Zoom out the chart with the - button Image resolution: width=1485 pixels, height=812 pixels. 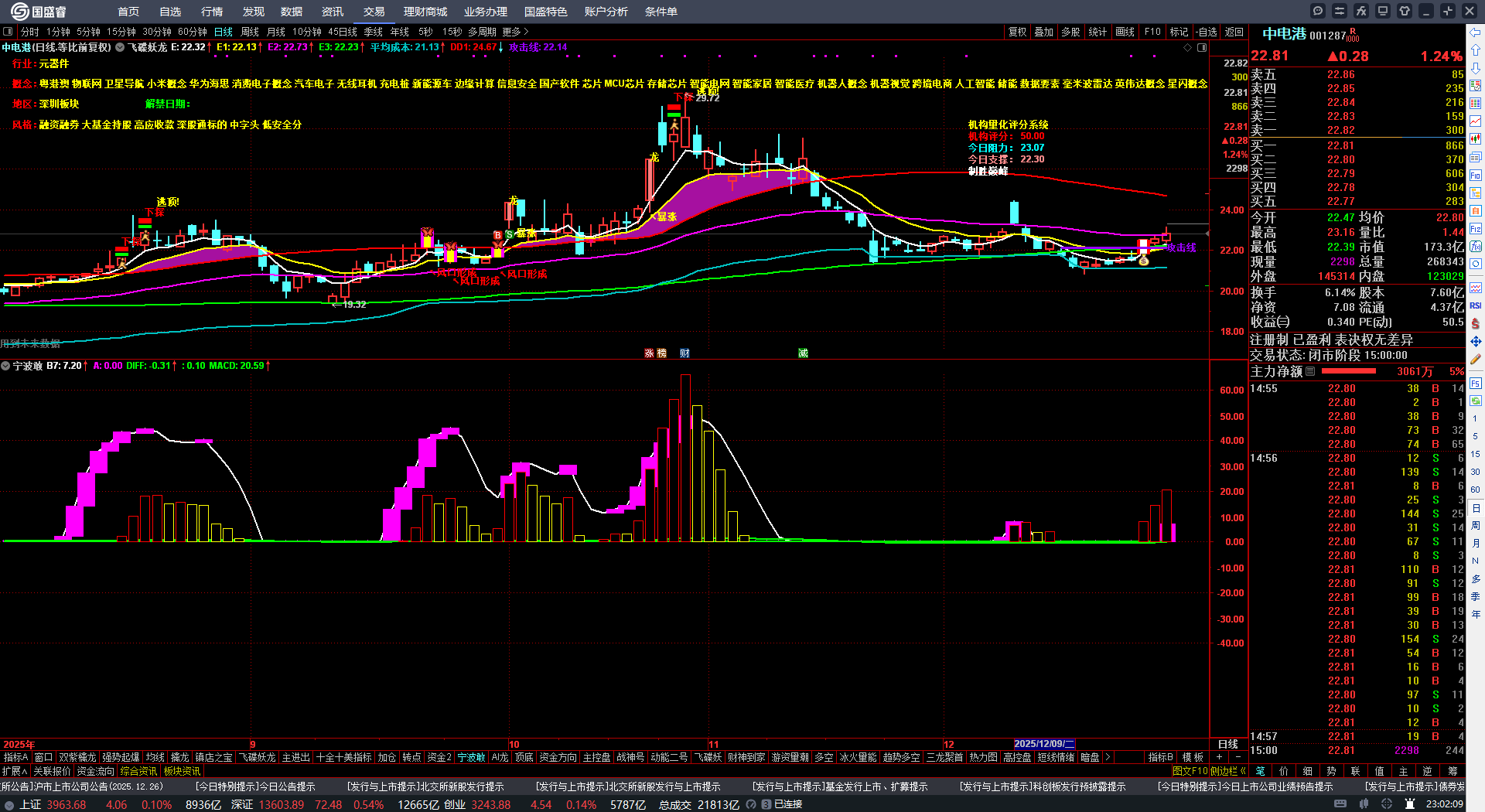tap(1237, 757)
